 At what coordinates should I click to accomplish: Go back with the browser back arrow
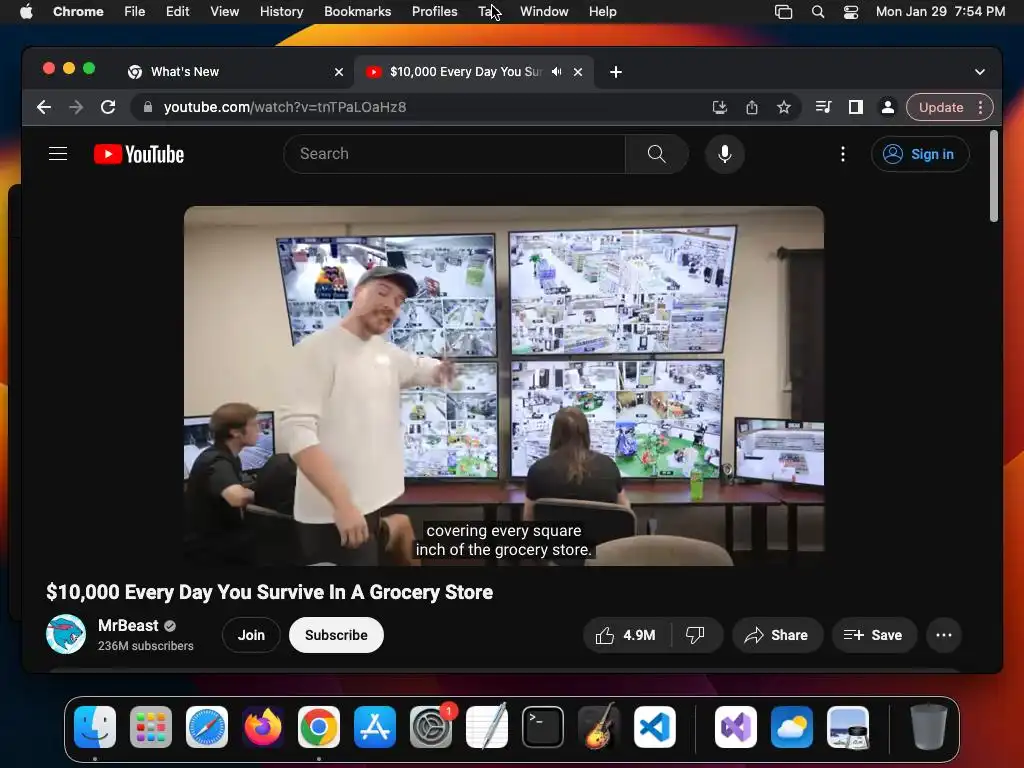click(44, 107)
